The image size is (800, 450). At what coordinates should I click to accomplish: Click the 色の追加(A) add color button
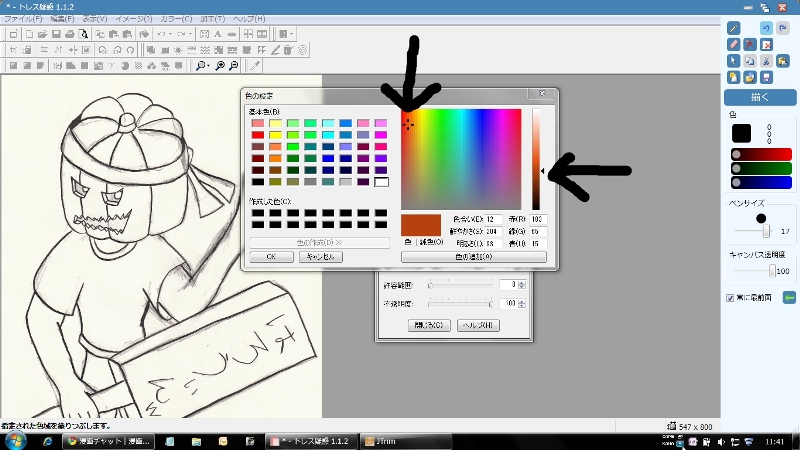(473, 257)
